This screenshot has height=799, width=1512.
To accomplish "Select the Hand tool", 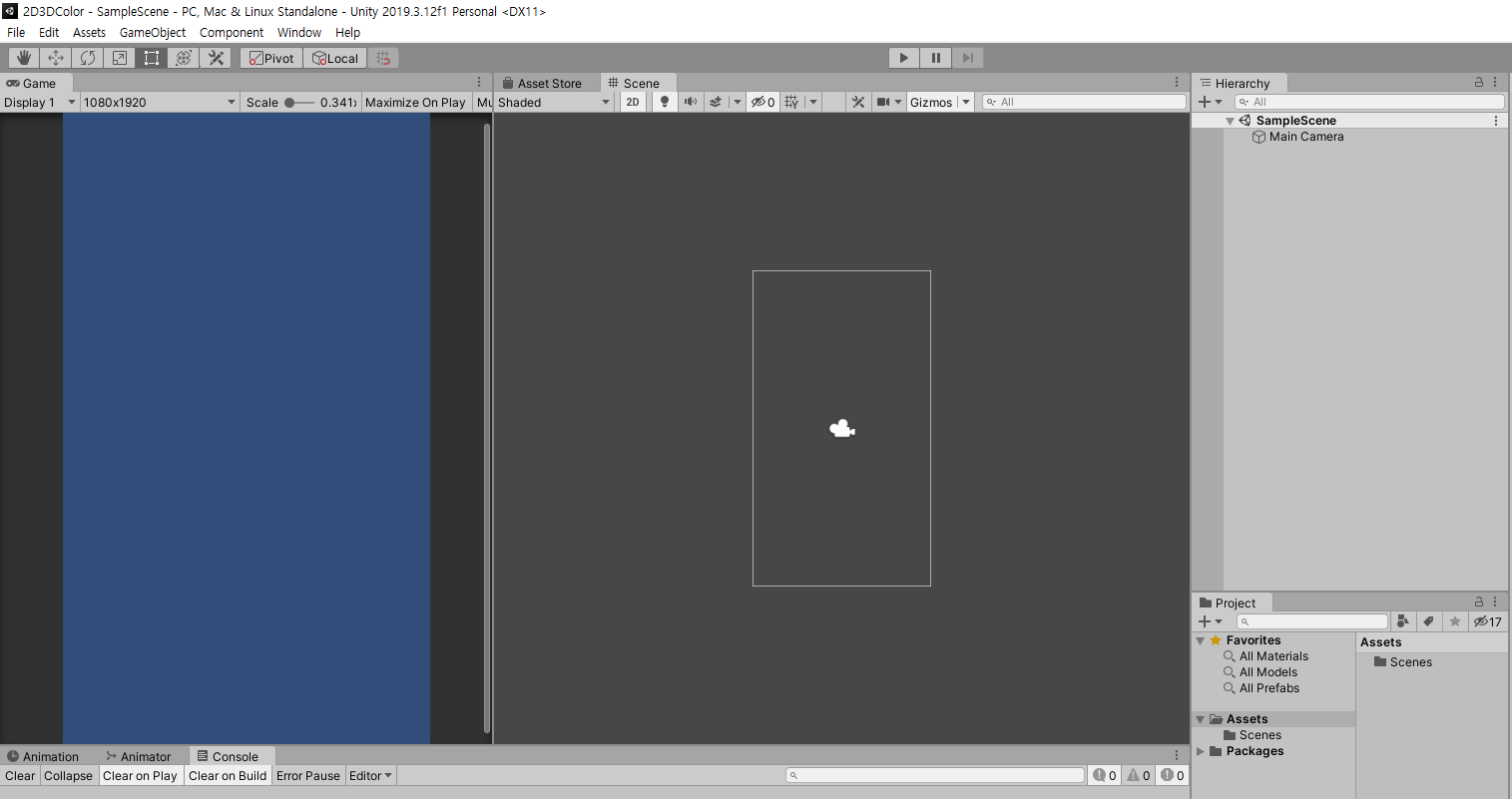I will (x=24, y=58).
